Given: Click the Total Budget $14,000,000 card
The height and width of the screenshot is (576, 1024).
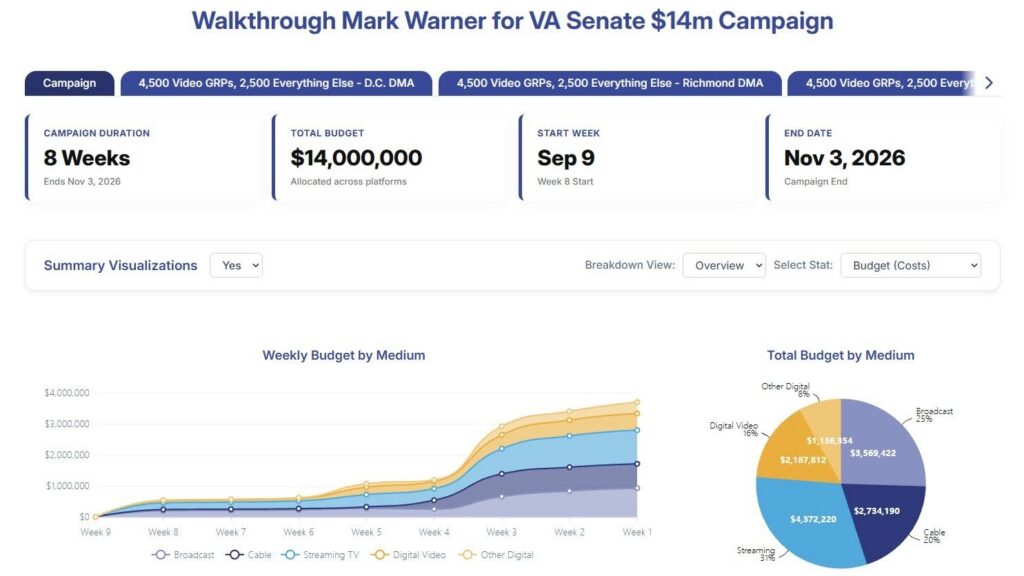Looking at the screenshot, I should click(389, 157).
